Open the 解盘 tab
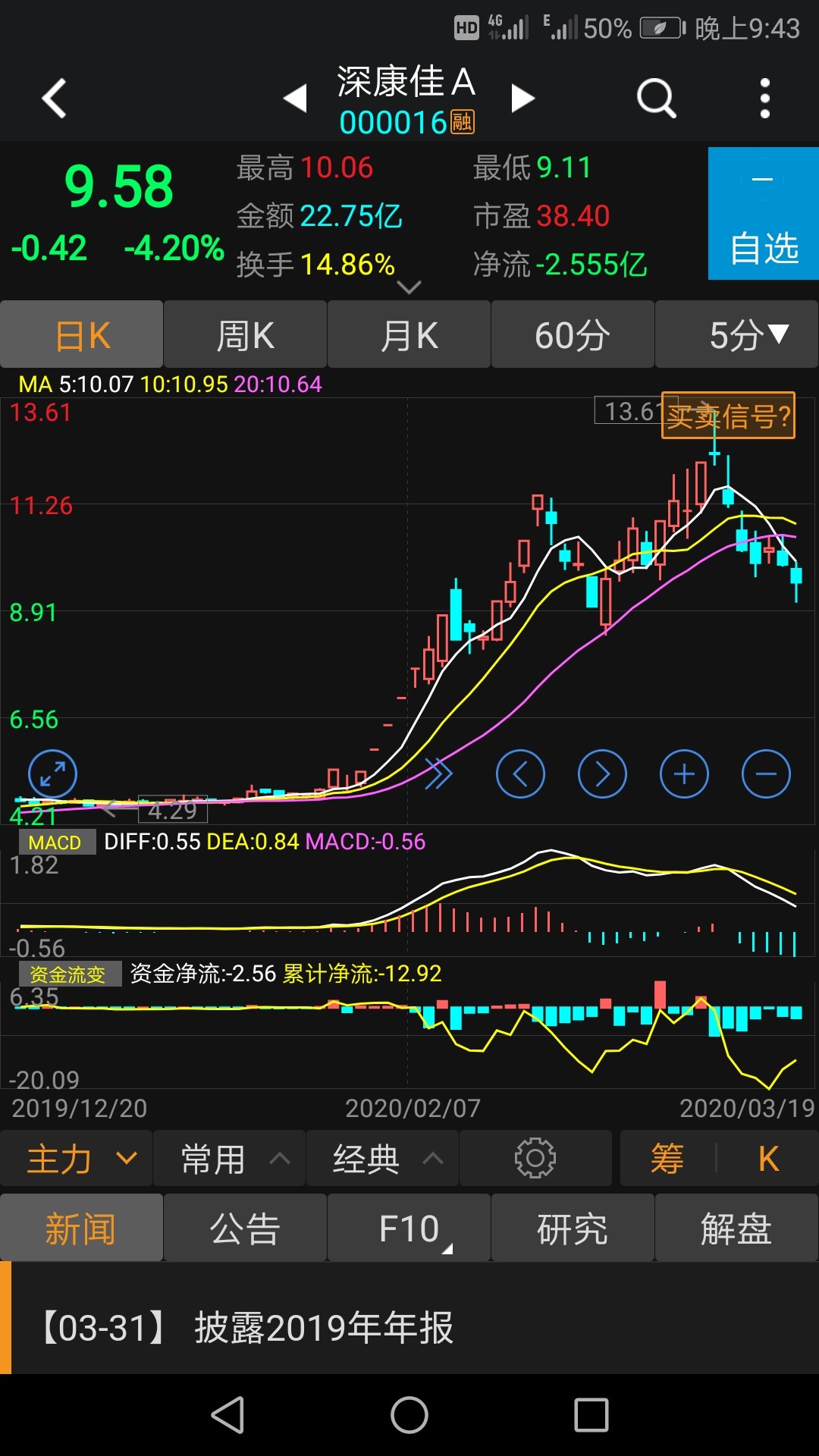Screen dimensions: 819x1456 736,1228
